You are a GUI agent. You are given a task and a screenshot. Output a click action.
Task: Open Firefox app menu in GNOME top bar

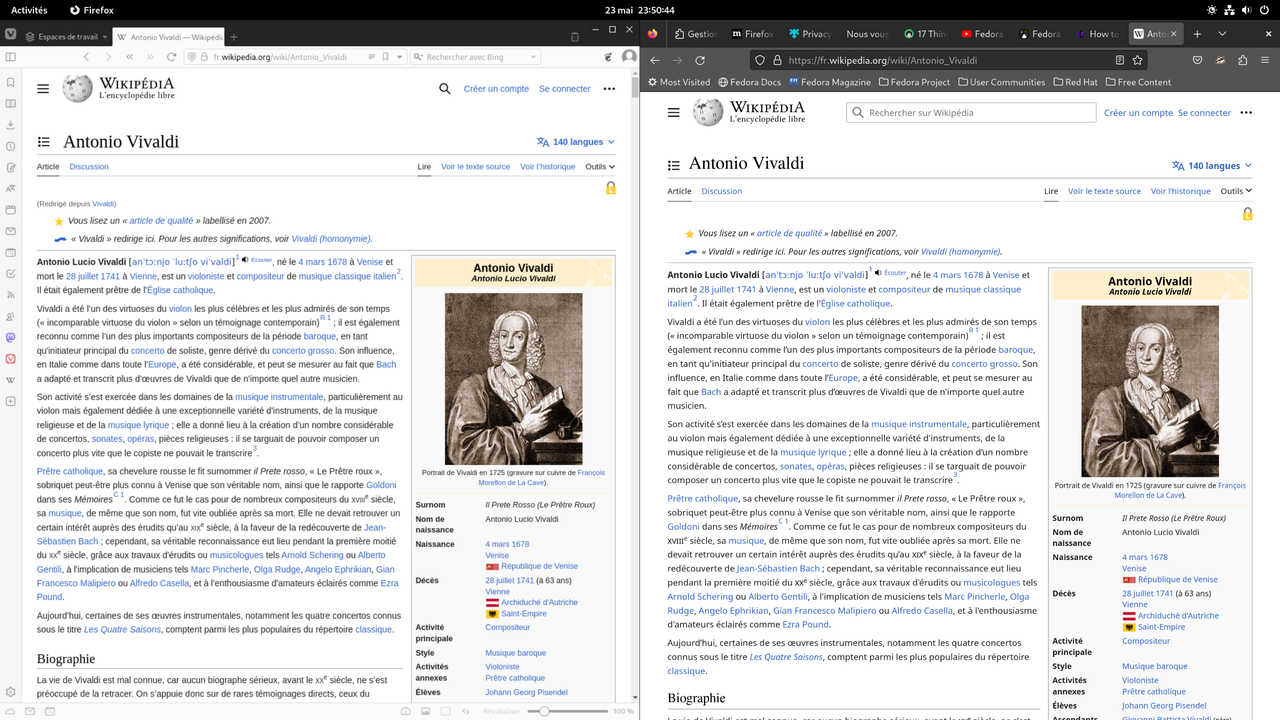click(x=92, y=10)
